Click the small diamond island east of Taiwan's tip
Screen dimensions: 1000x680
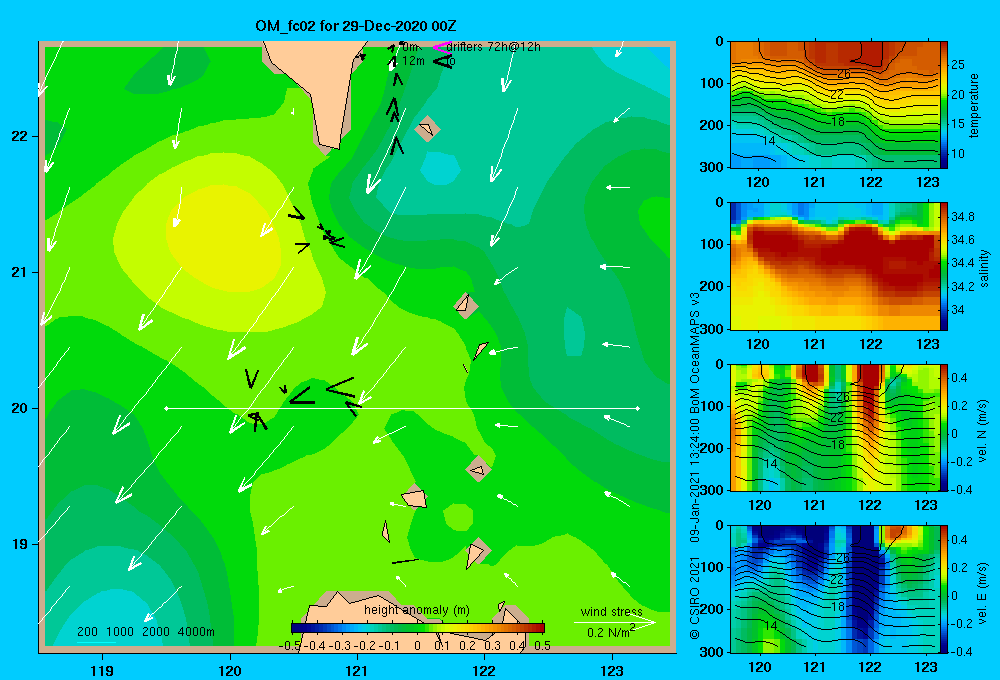pyautogui.click(x=427, y=129)
